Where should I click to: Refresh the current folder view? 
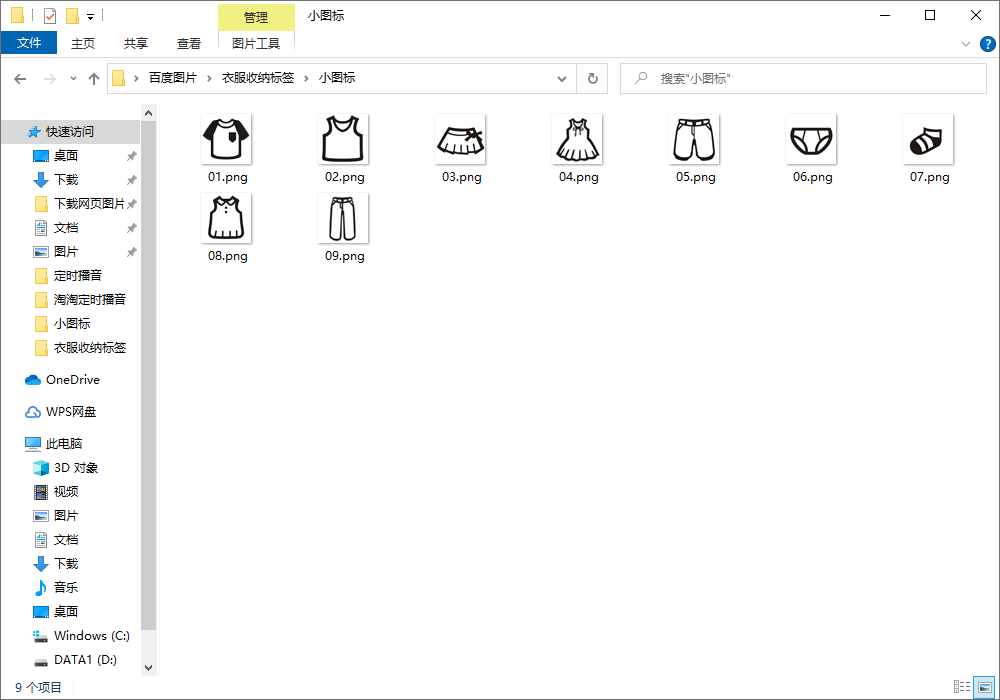[x=592, y=78]
